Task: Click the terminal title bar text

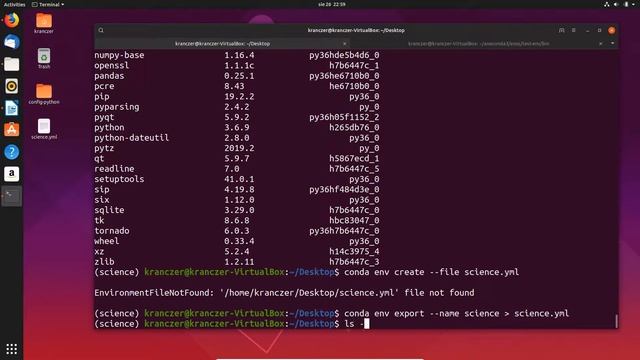Action: tap(356, 30)
